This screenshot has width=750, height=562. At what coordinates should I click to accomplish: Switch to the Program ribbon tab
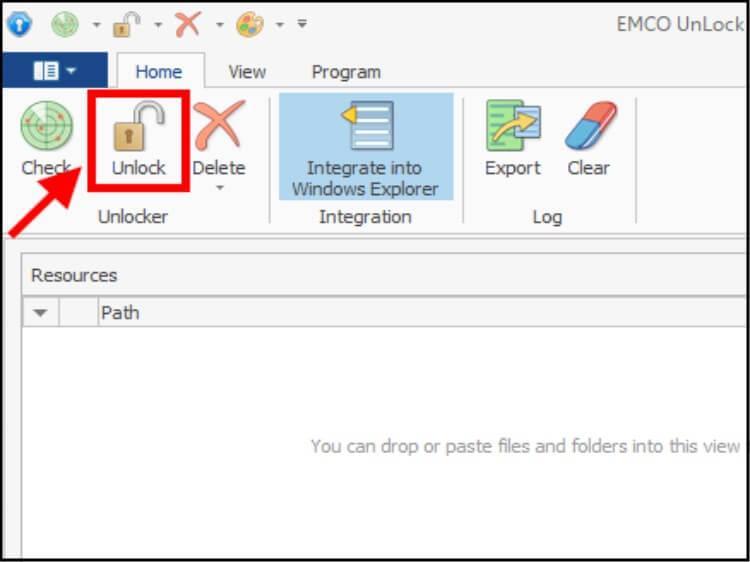pyautogui.click(x=346, y=72)
